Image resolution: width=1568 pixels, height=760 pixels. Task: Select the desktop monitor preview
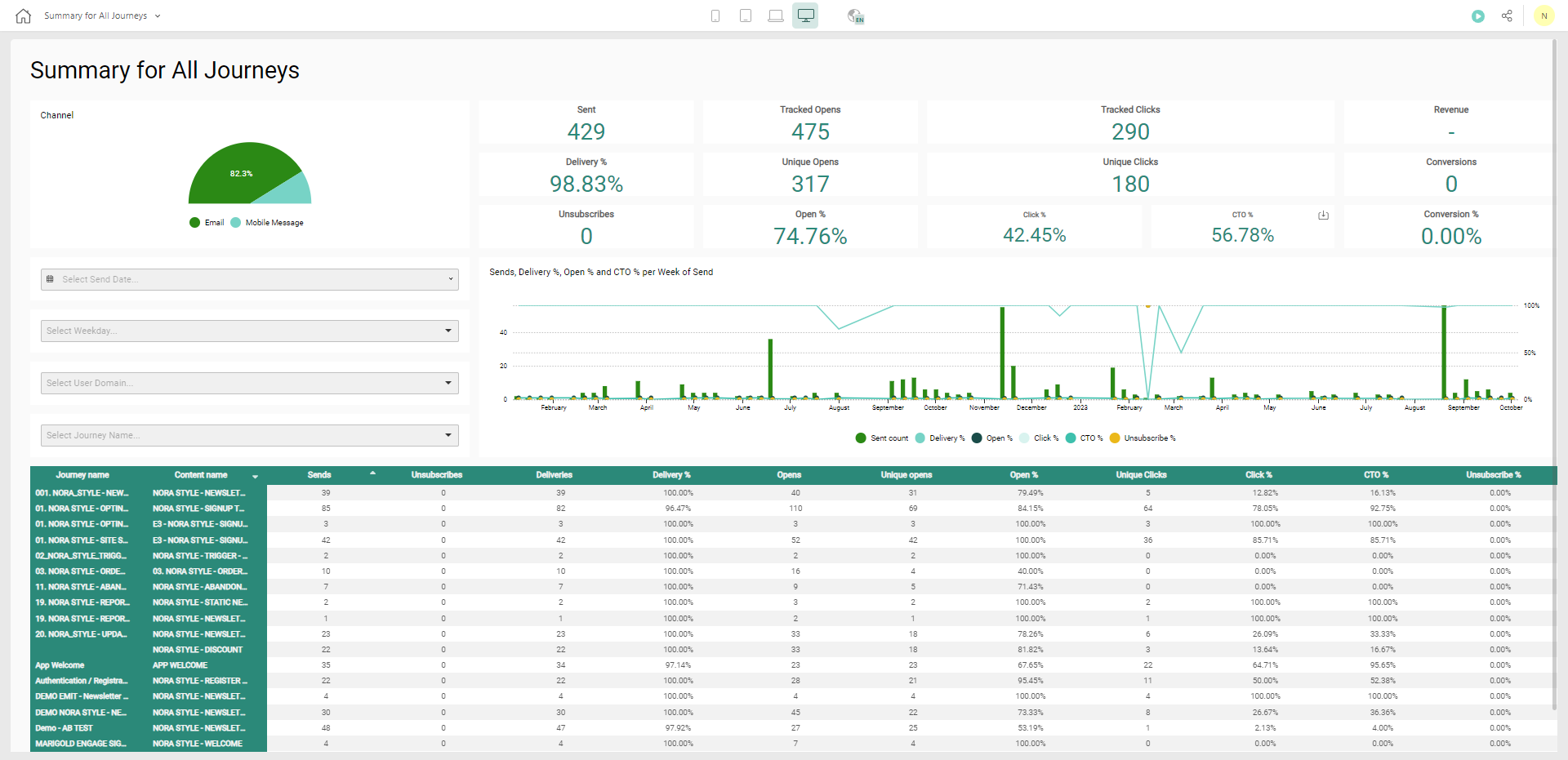click(805, 16)
